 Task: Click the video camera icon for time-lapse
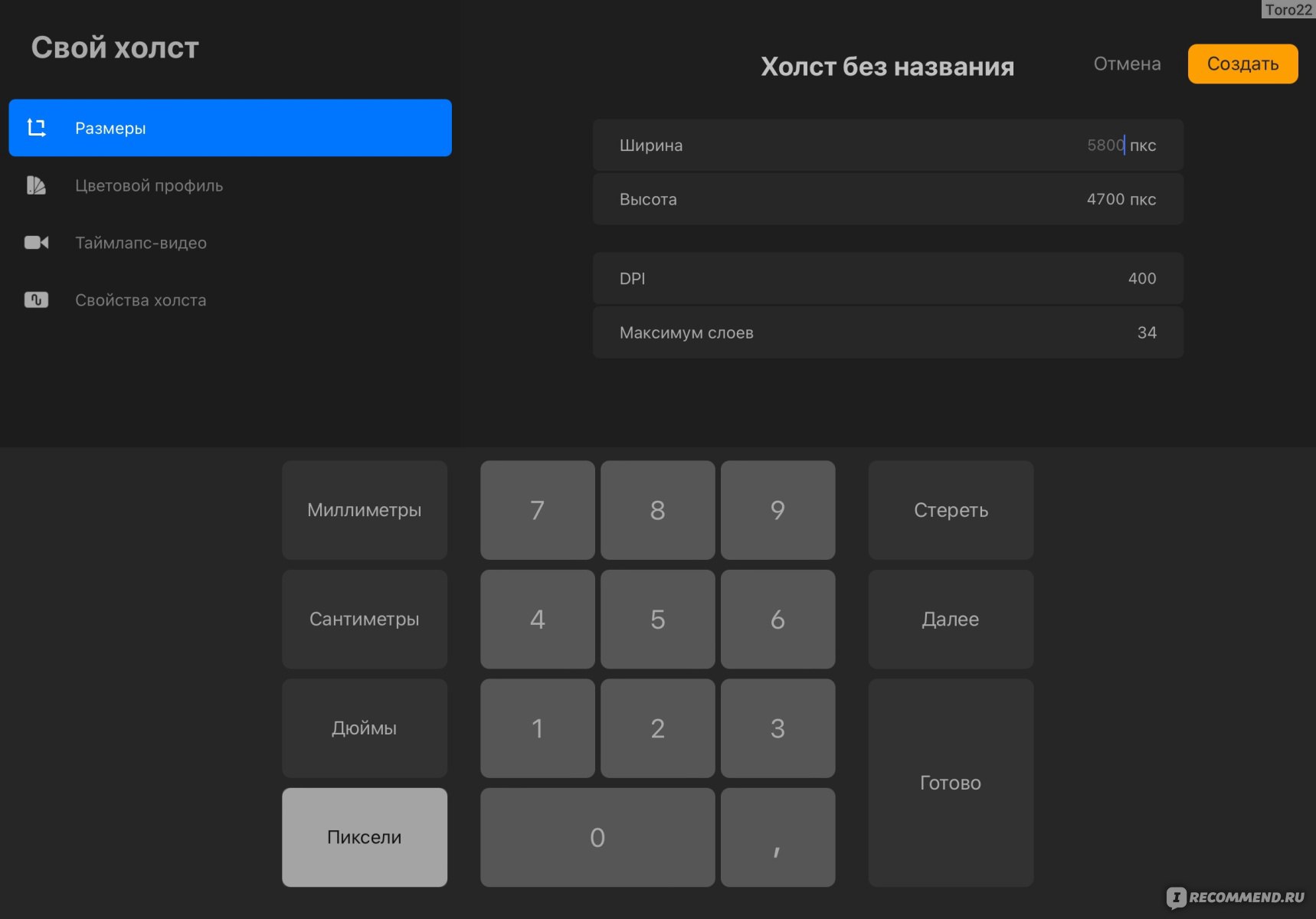point(36,243)
